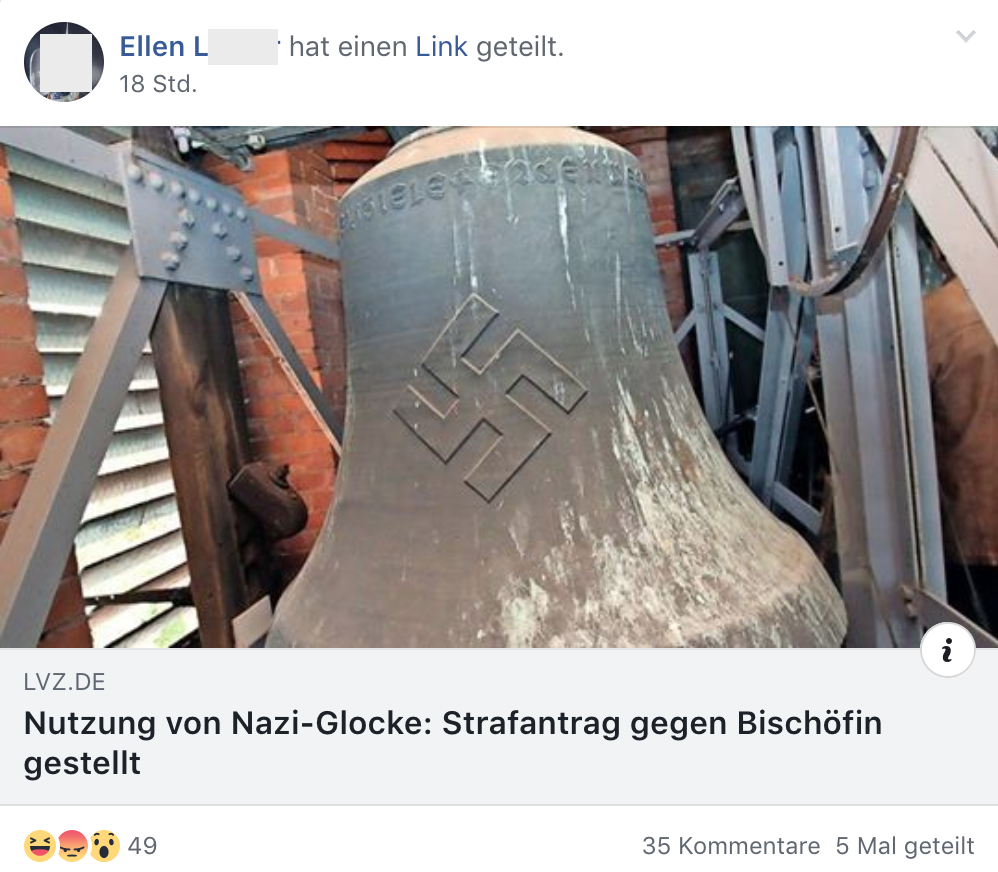Image resolution: width=998 pixels, height=872 pixels.
Task: Click the surprised Wow reaction emoji
Action: (x=104, y=846)
